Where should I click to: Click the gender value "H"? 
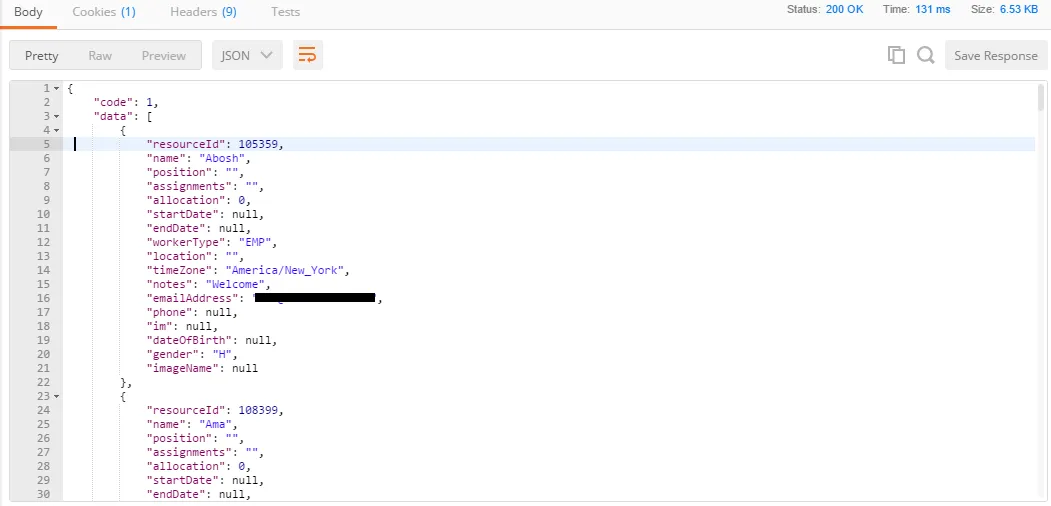(x=222, y=354)
